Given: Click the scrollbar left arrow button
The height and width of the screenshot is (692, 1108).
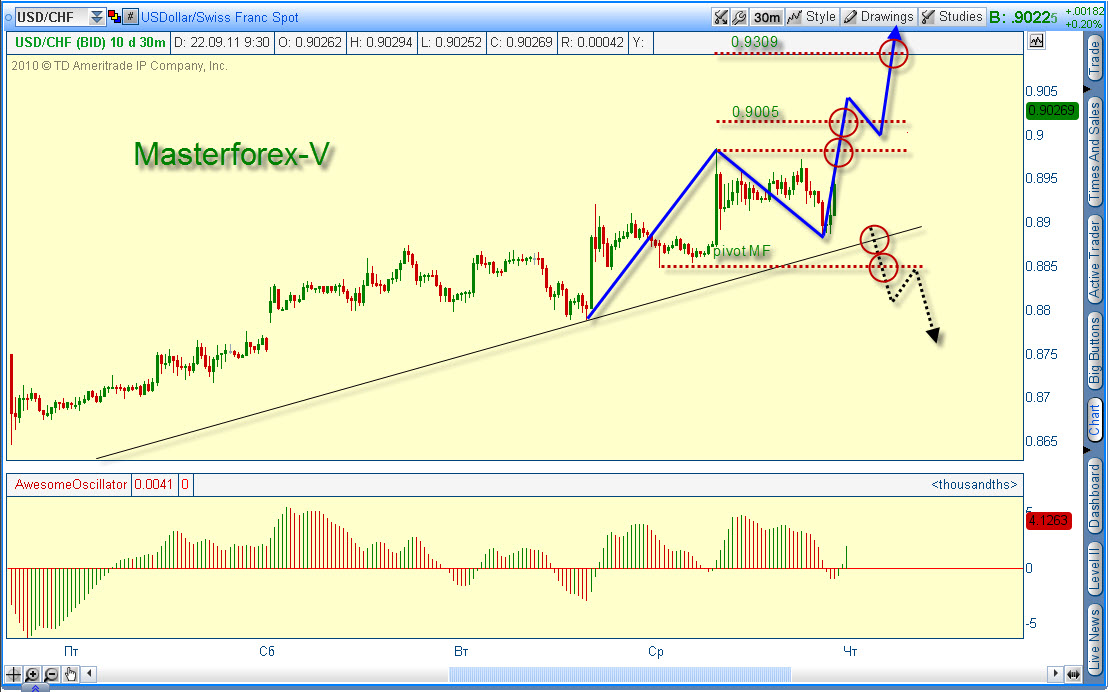Looking at the screenshot, I should 88,675.
